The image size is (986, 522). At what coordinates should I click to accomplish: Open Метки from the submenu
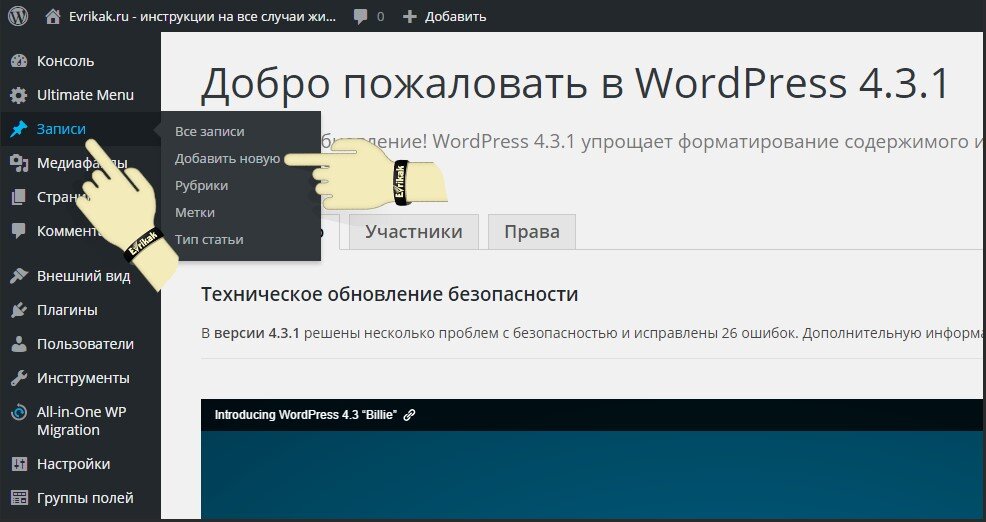tap(195, 213)
